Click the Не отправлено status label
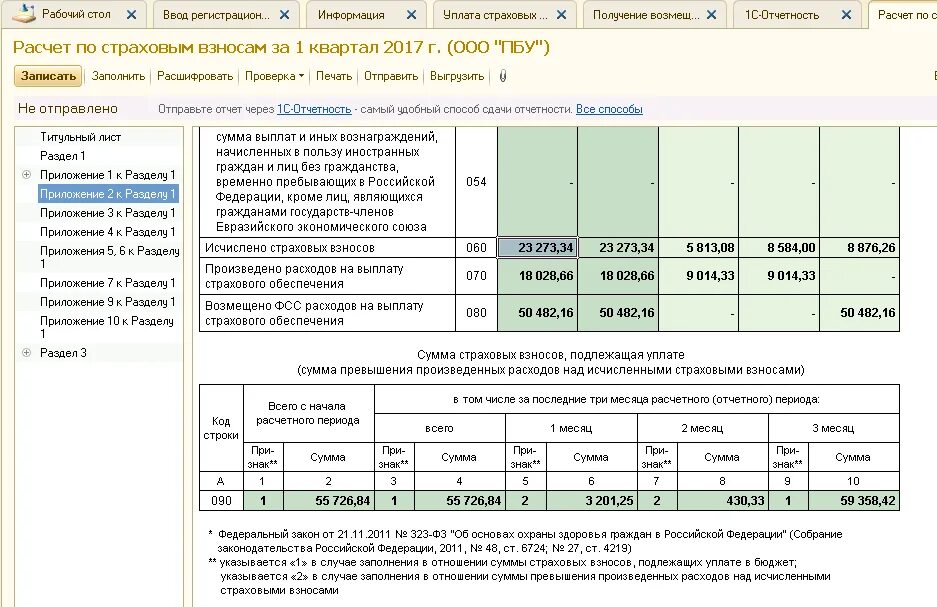937x607 pixels. (68, 109)
